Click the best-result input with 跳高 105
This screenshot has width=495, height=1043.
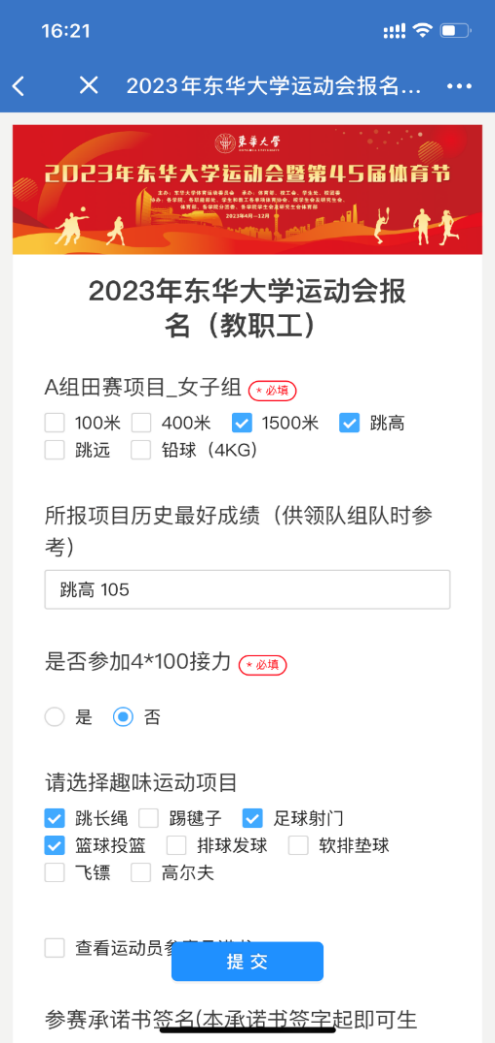pos(248,589)
